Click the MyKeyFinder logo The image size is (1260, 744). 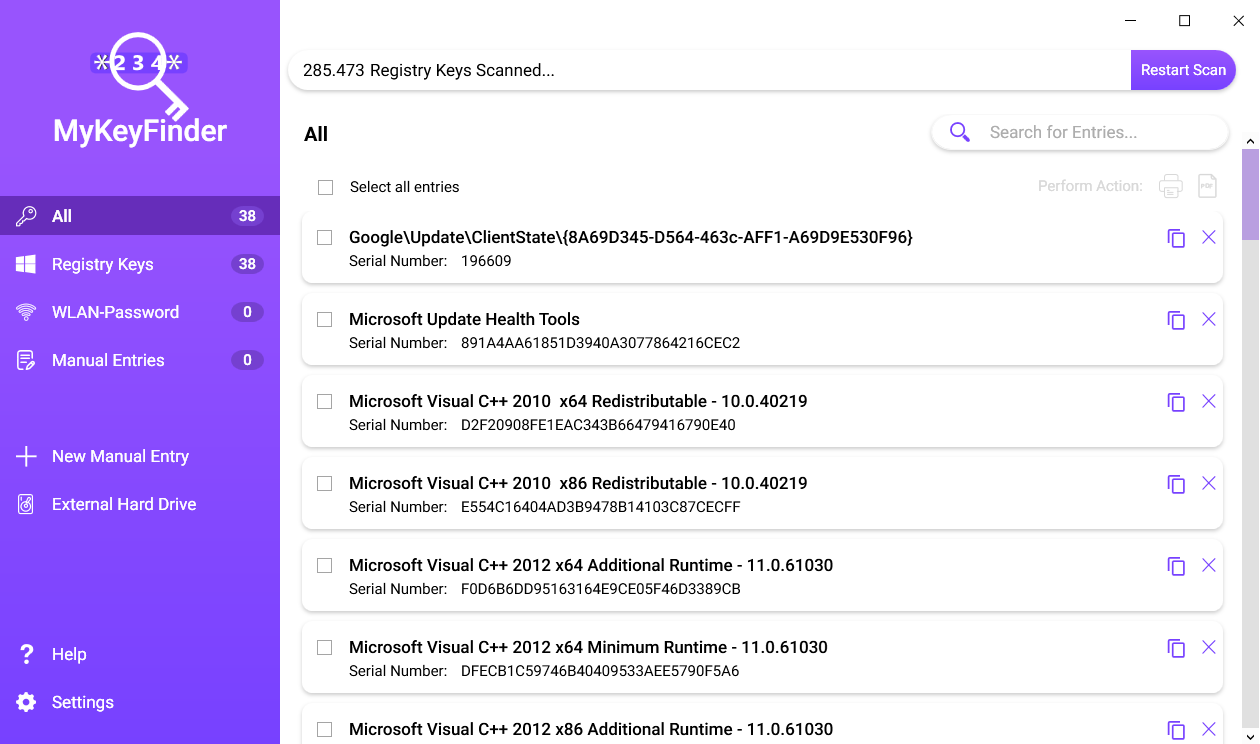click(140, 88)
